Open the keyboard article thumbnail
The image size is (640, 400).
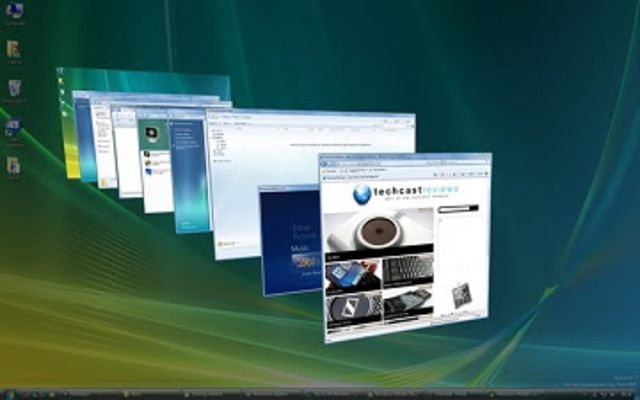408,271
